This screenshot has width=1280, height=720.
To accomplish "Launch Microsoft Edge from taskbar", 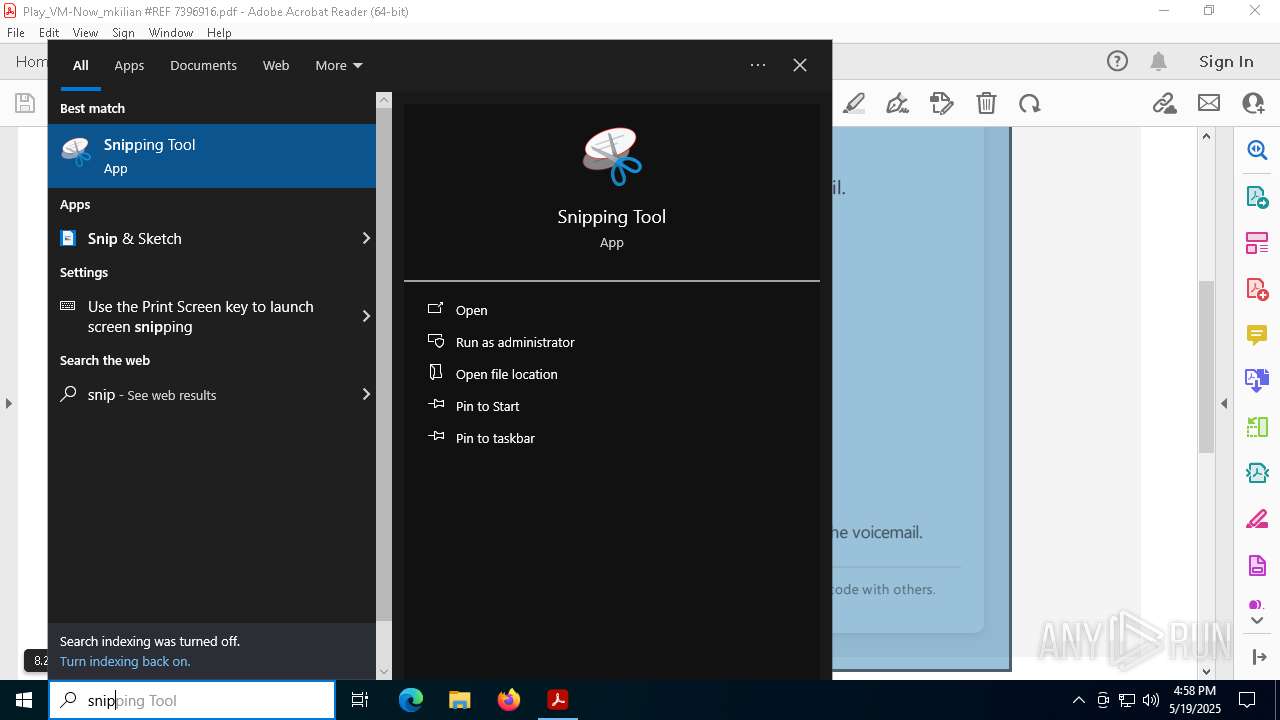I will tap(411, 700).
